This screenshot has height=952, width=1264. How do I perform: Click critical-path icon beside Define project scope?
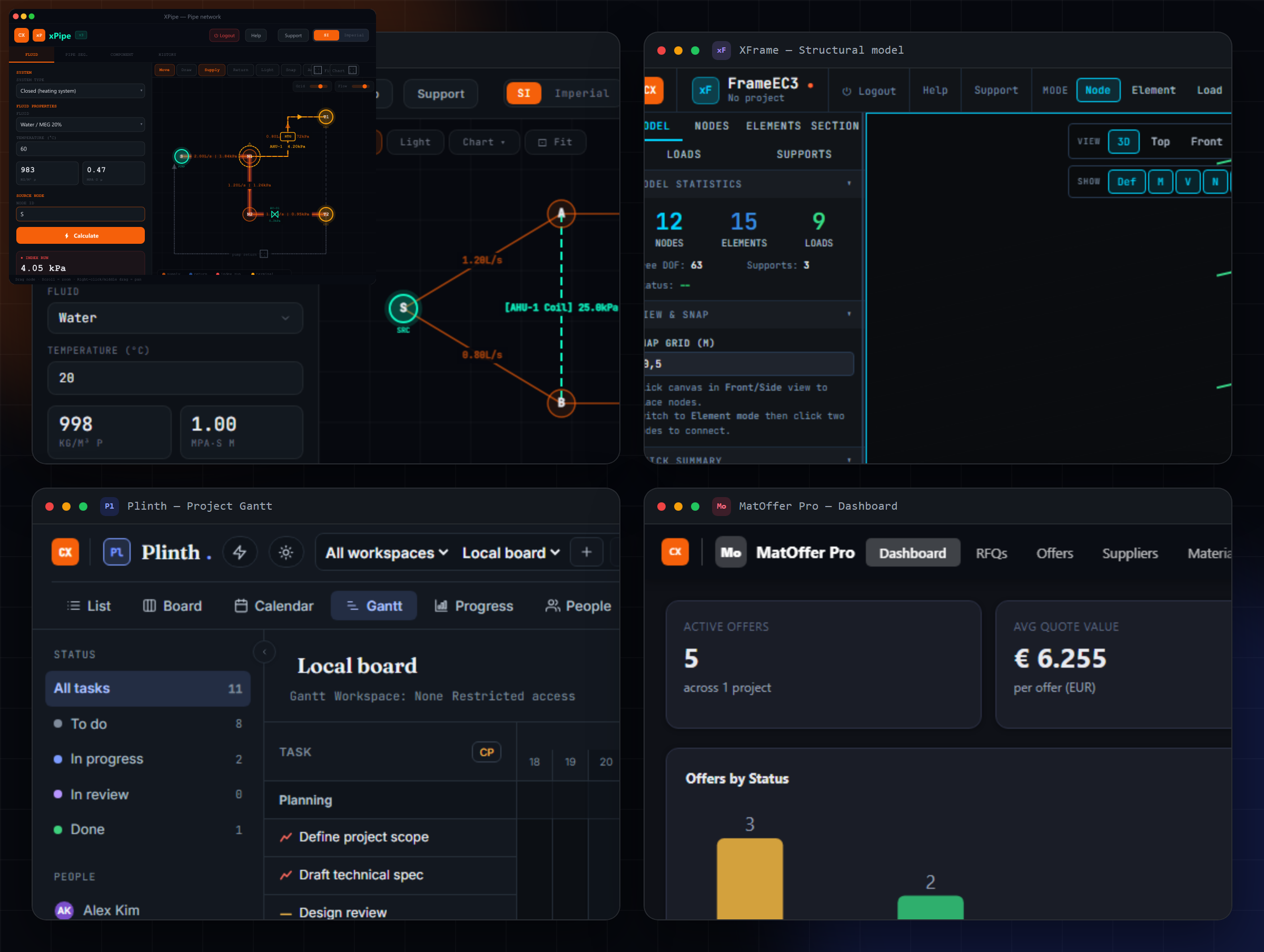point(285,837)
